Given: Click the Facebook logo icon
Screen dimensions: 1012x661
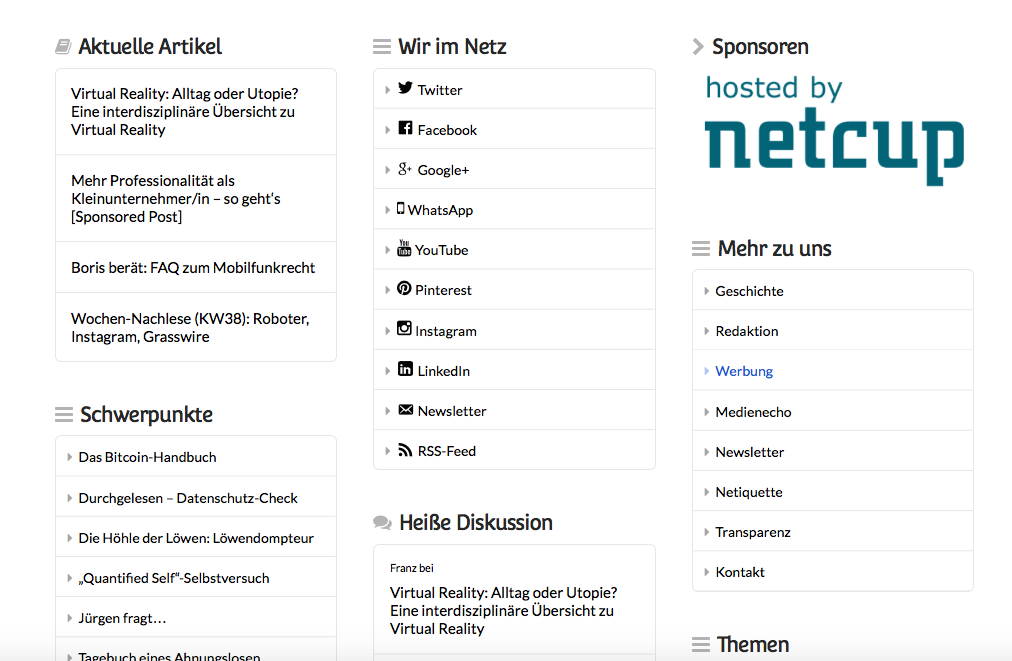Looking at the screenshot, I should (x=405, y=128).
